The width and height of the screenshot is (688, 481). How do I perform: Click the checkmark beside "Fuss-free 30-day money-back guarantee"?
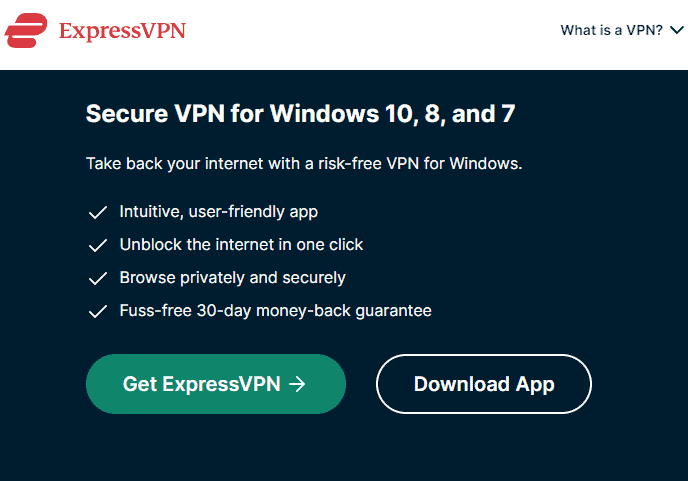pyautogui.click(x=98, y=311)
